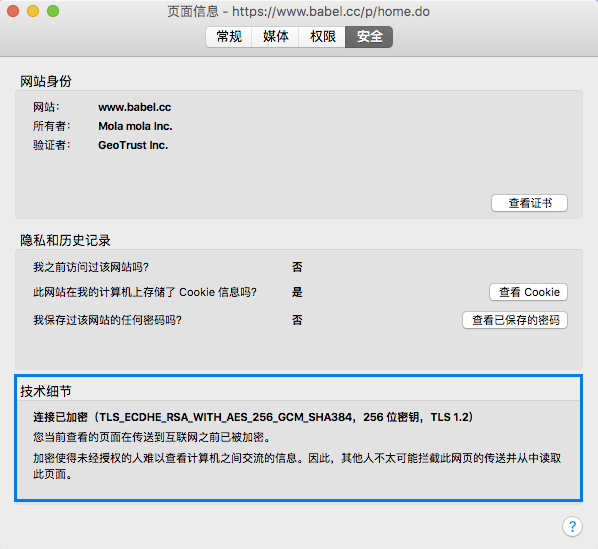Image resolution: width=598 pixels, height=549 pixels.
Task: Open 查看已保存的密码 button
Action: point(515,320)
